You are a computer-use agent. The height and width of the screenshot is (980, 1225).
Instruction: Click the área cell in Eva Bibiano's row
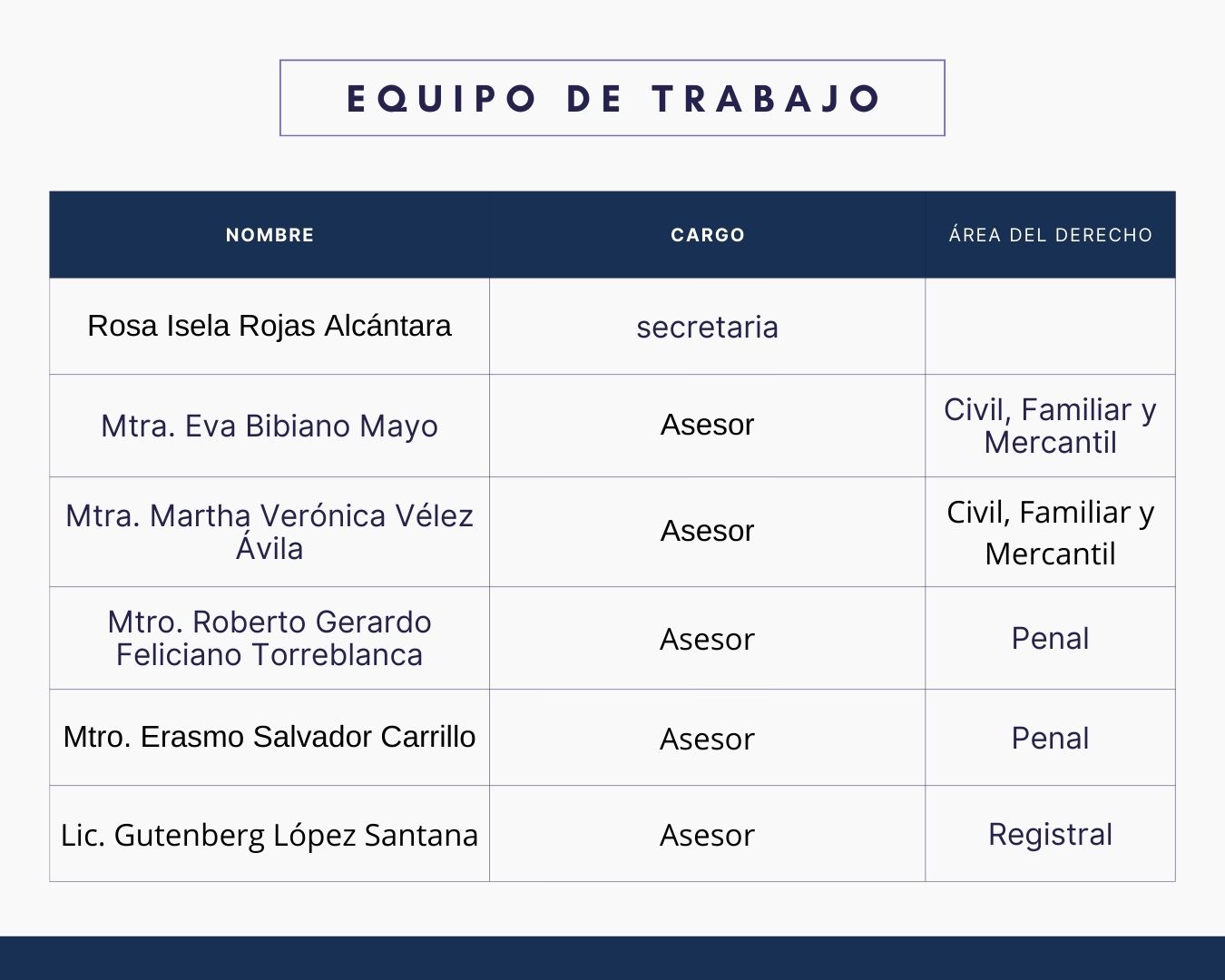pyautogui.click(x=1050, y=426)
